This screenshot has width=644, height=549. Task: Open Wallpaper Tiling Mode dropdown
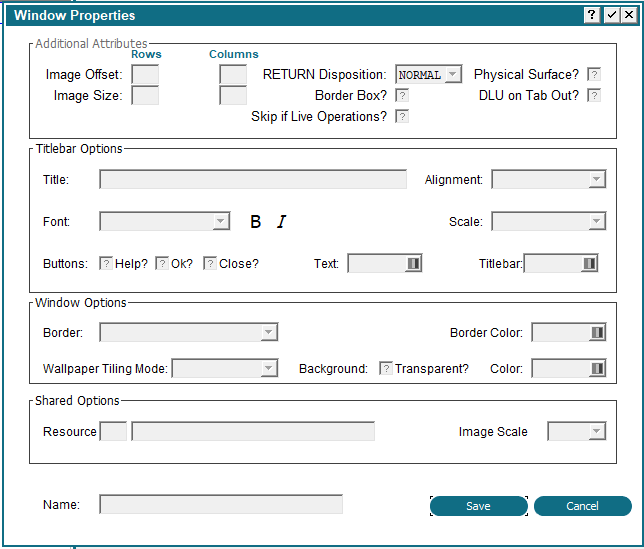225,368
